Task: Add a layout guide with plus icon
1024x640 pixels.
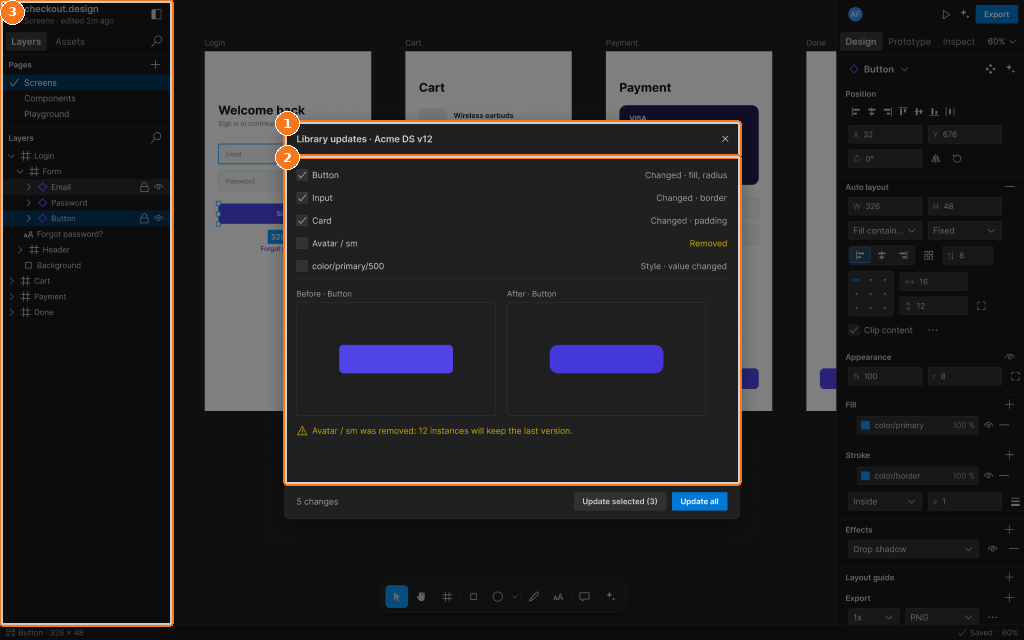Action: coord(1010,577)
